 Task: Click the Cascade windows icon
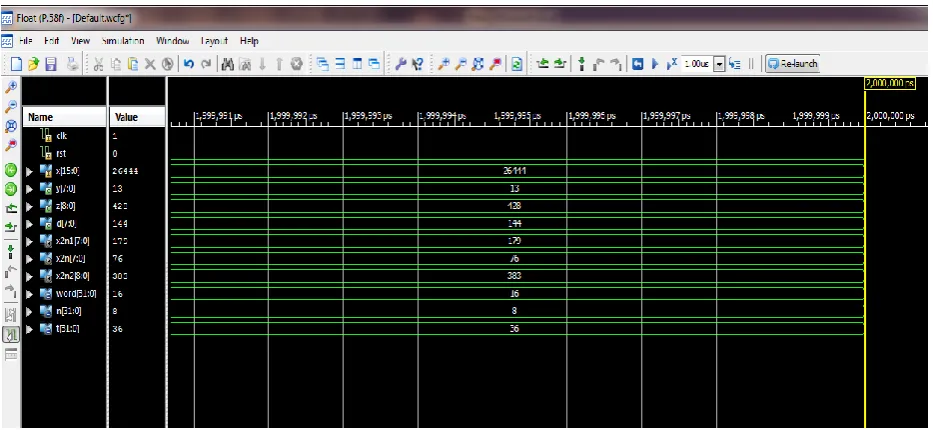[323, 64]
